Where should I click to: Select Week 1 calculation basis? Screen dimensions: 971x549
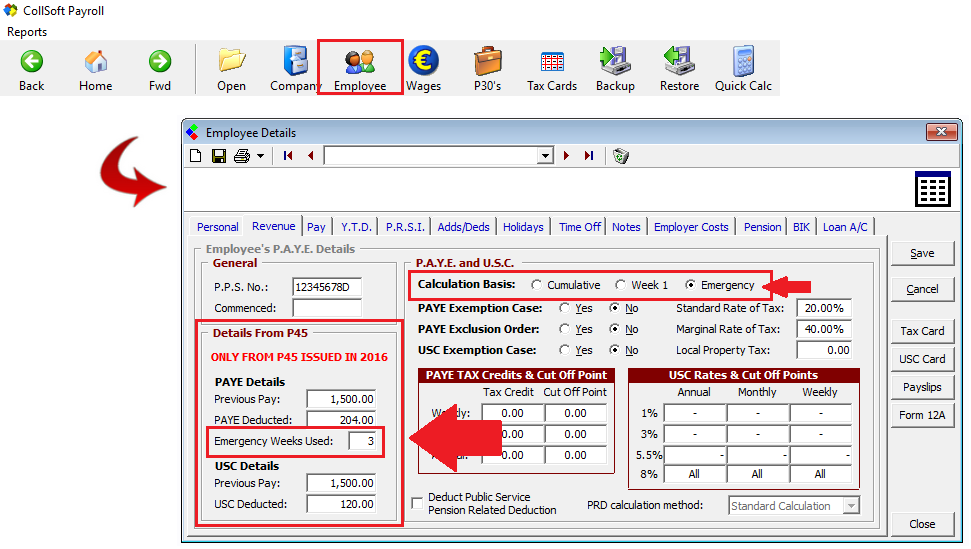click(x=621, y=285)
